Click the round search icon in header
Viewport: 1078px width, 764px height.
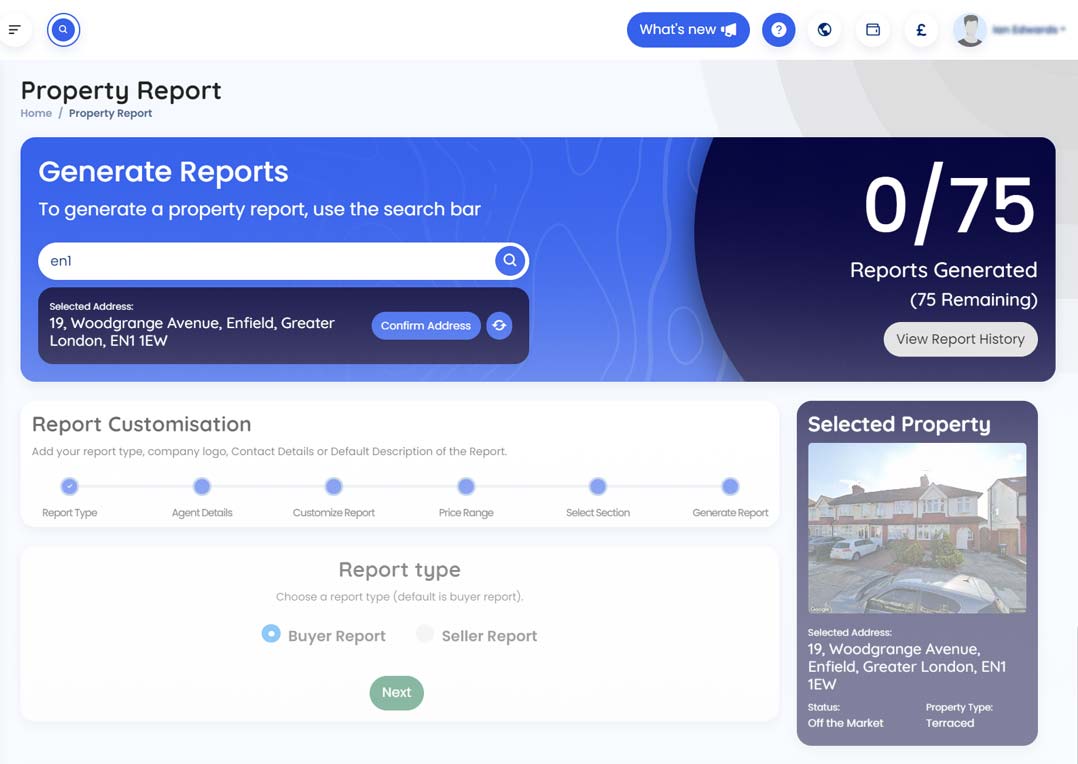point(63,30)
